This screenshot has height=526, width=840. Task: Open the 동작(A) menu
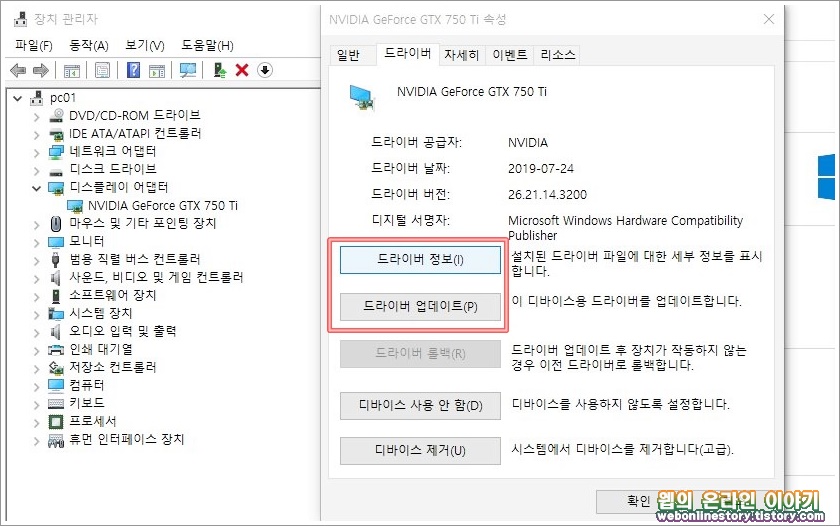[x=88, y=45]
